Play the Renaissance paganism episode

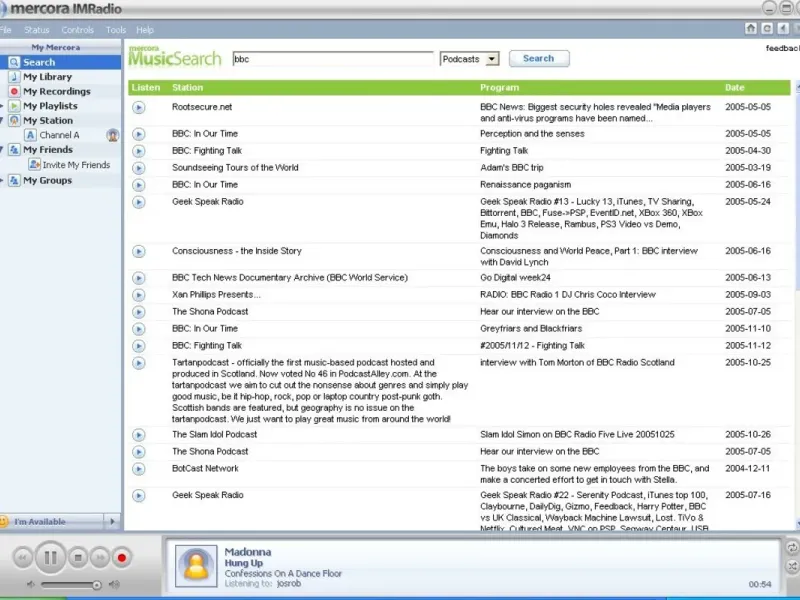(139, 185)
